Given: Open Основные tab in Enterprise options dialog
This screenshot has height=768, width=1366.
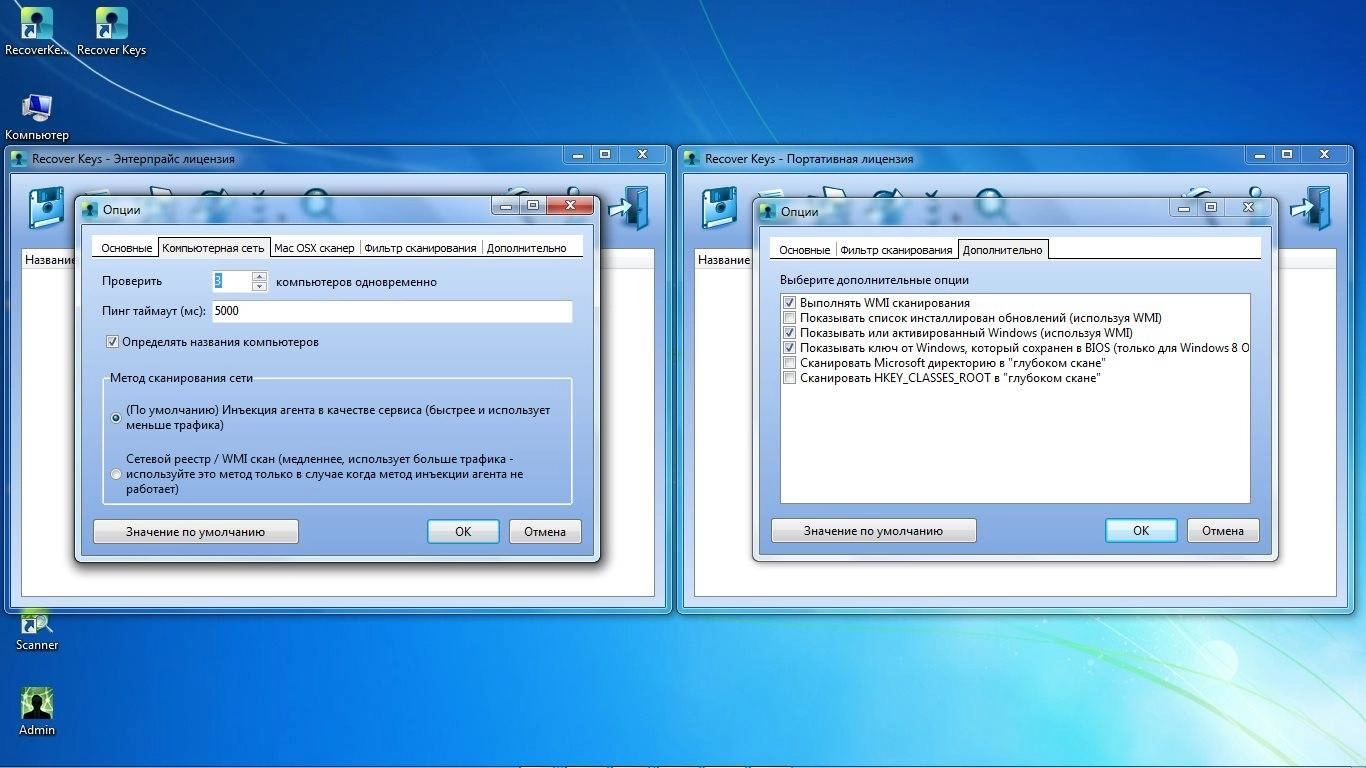Looking at the screenshot, I should (x=126, y=248).
